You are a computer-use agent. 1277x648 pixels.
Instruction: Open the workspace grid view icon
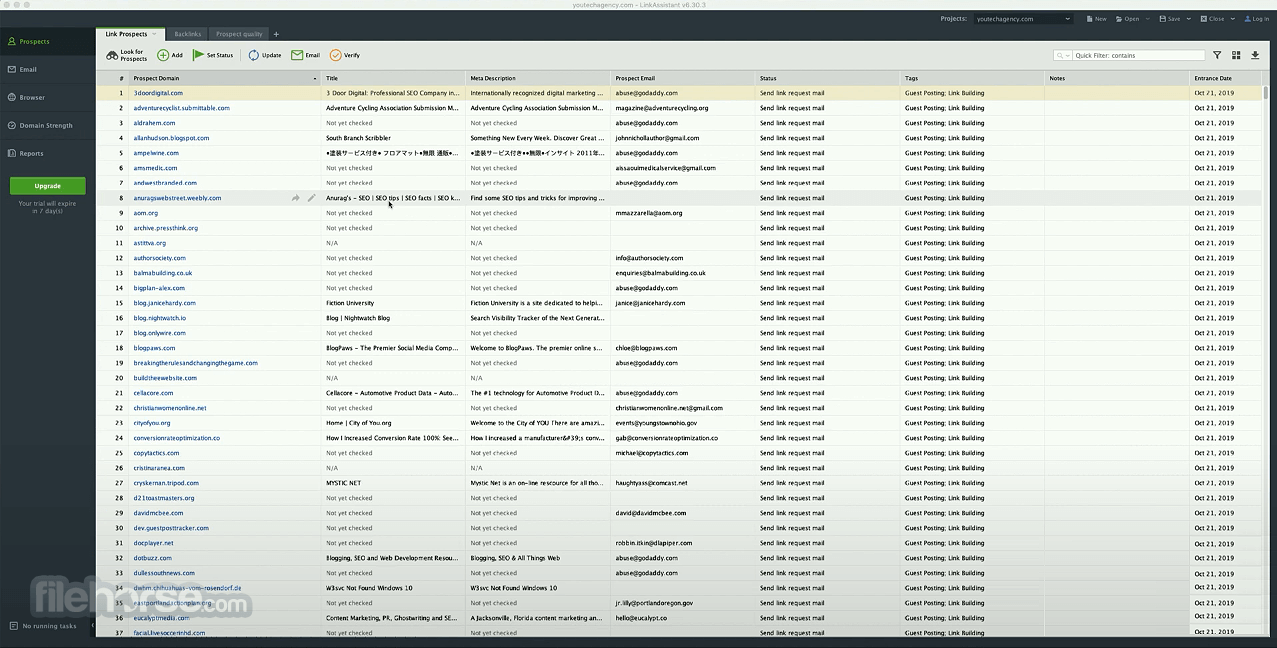pos(1236,56)
